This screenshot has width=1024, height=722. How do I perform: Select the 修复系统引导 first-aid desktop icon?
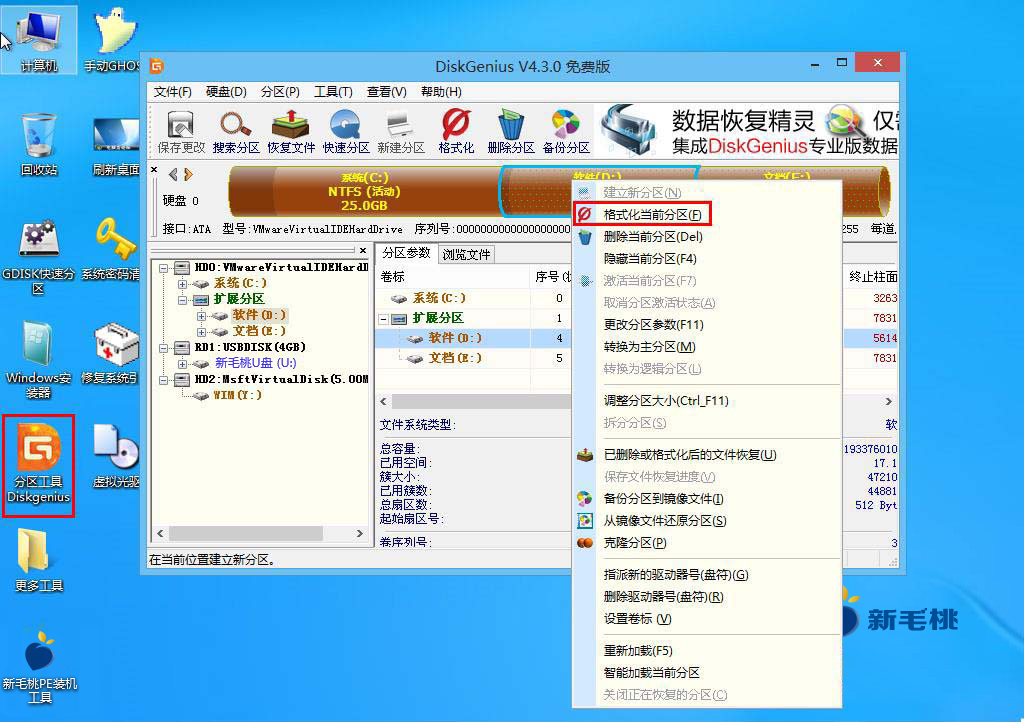[110, 353]
